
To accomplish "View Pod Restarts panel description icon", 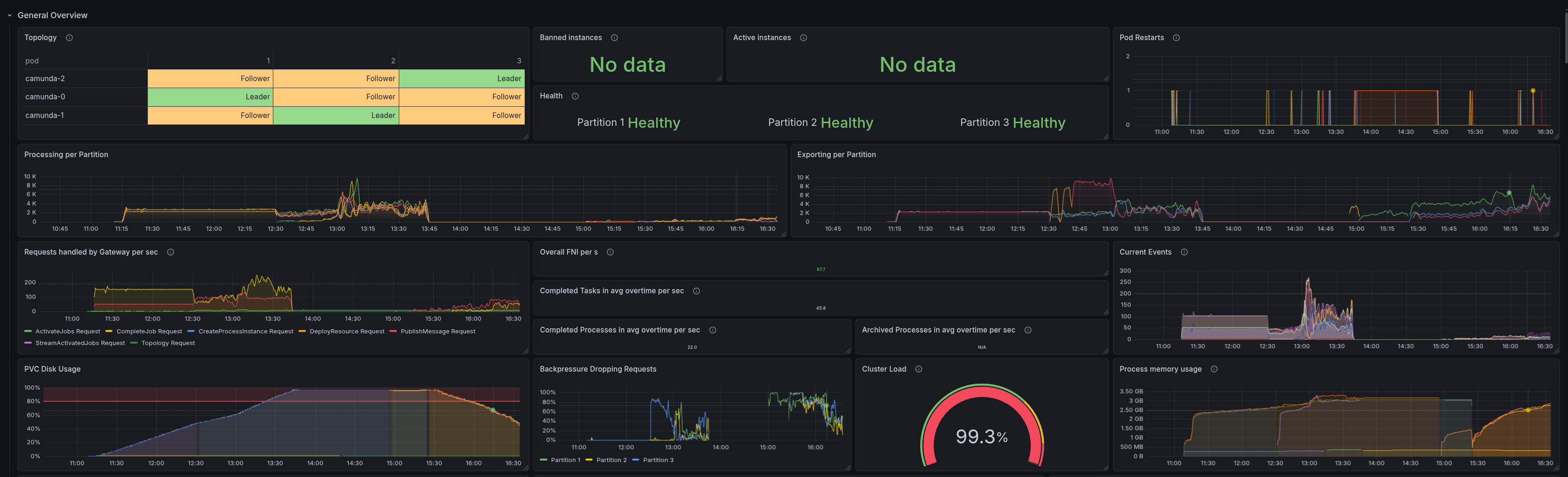I will pos(1176,38).
